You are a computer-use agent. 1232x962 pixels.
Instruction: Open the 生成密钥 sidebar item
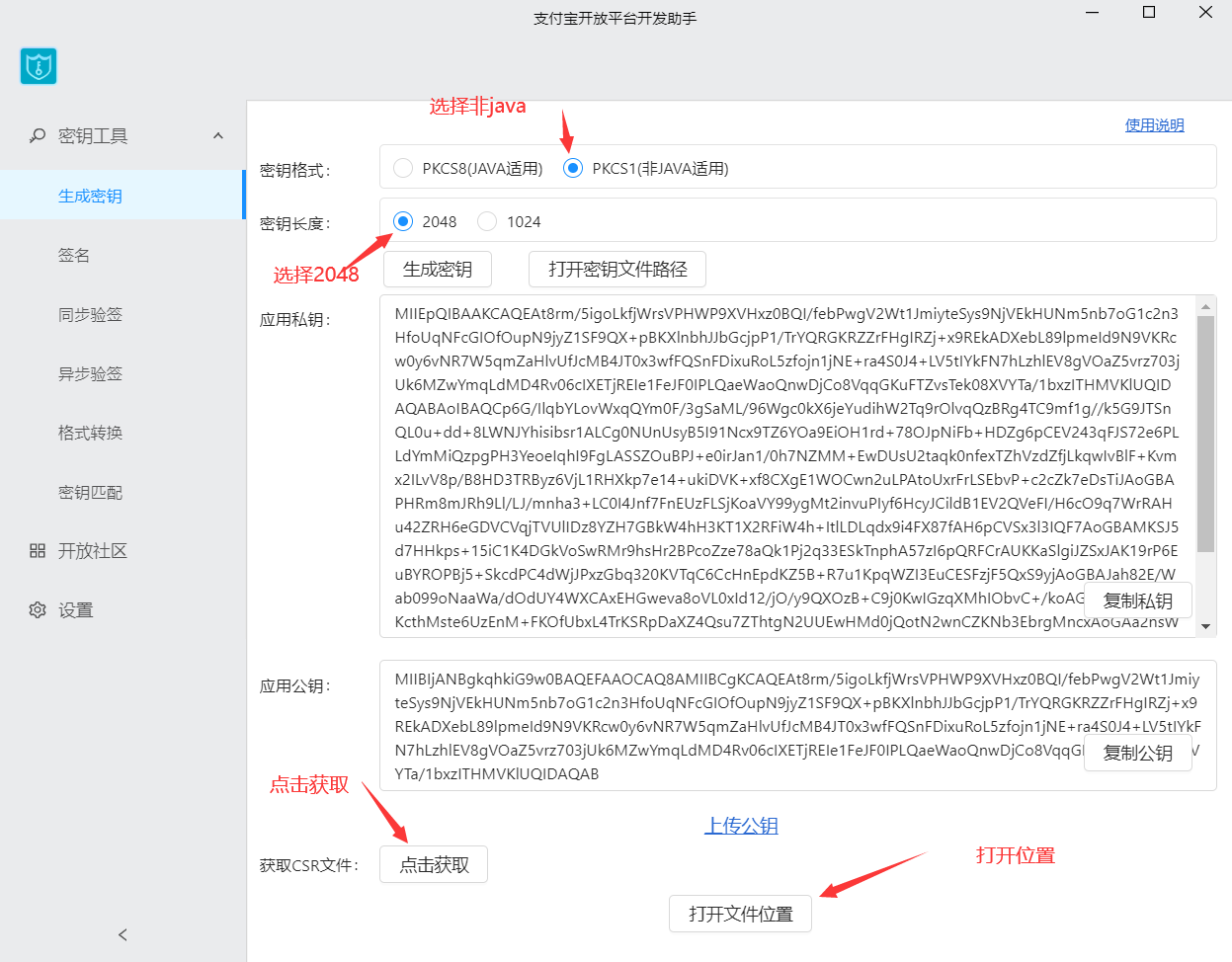coord(122,196)
